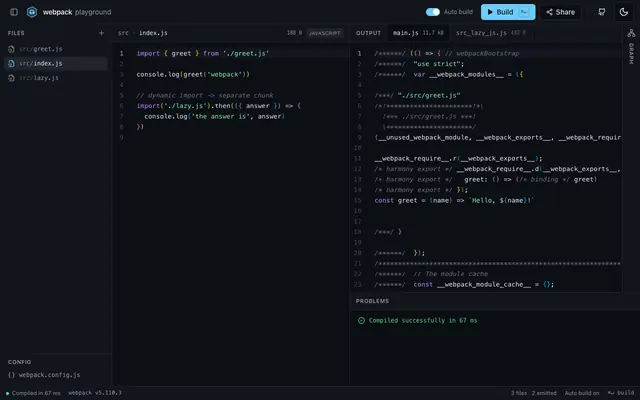Click the webpack cube logo
640x400 pixels.
tap(32, 12)
